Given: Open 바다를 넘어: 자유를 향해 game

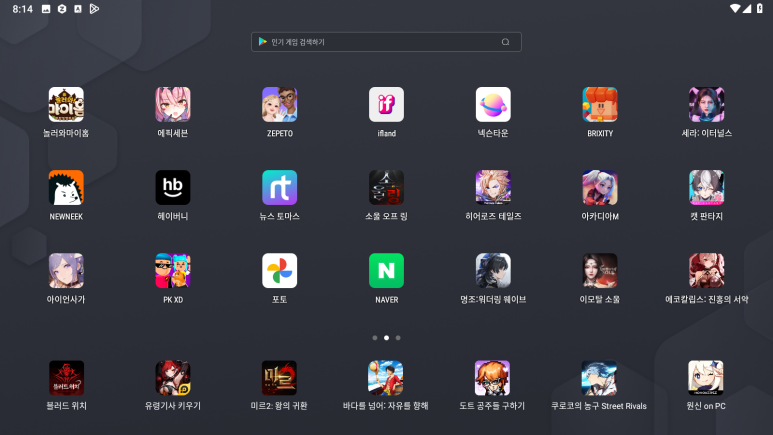Looking at the screenshot, I should click(x=386, y=378).
